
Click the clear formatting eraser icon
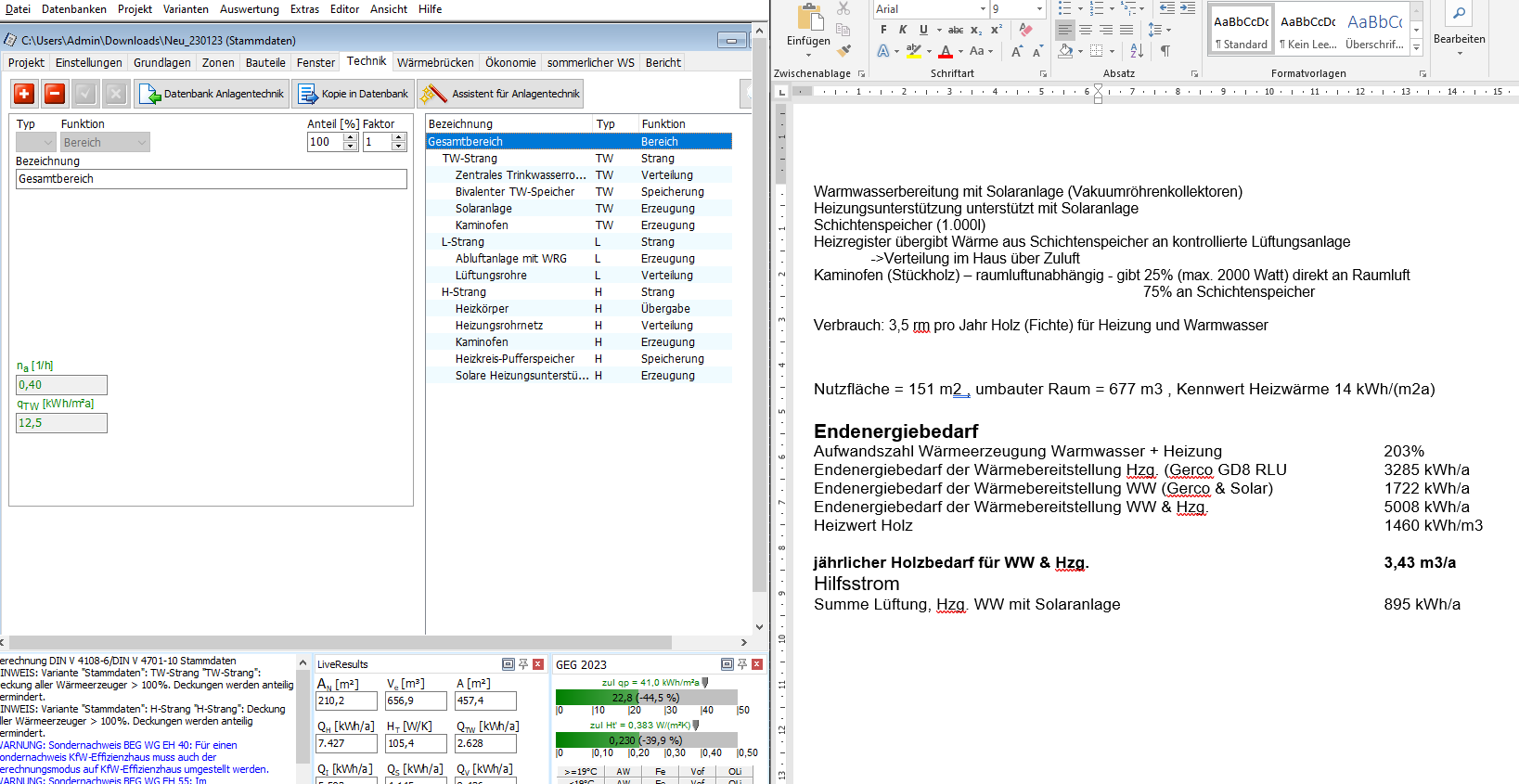[x=1025, y=30]
